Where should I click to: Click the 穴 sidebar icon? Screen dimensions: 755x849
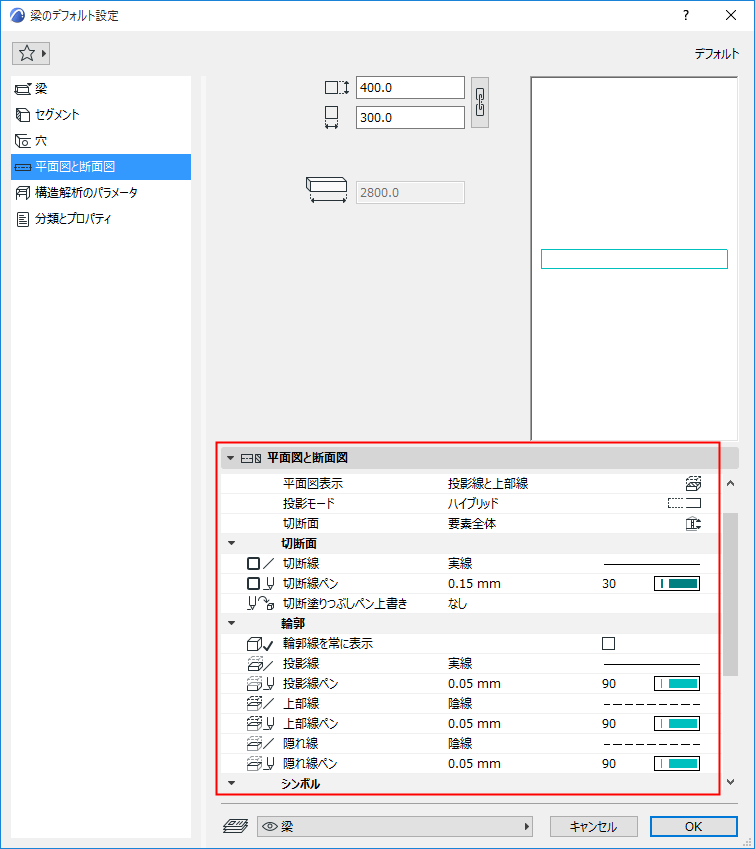[x=23, y=141]
